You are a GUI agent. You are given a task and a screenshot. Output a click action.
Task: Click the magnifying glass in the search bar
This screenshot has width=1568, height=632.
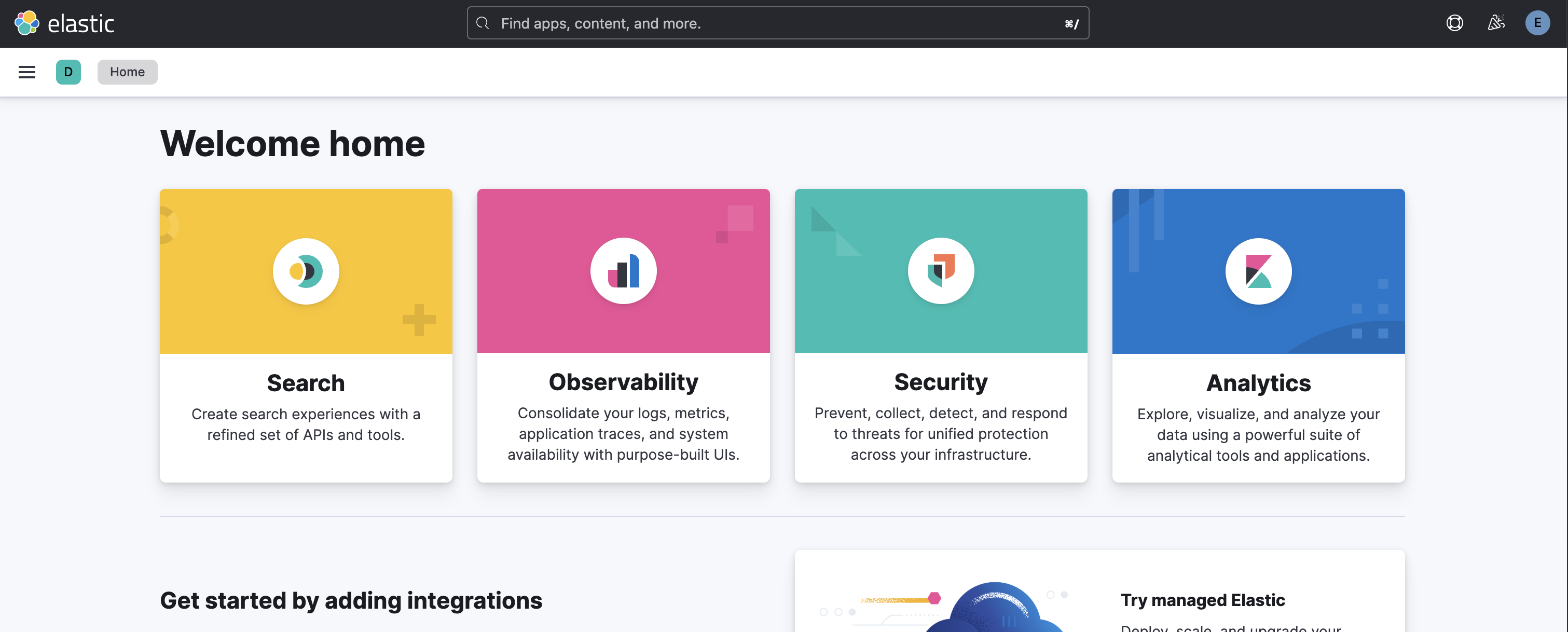tap(482, 23)
